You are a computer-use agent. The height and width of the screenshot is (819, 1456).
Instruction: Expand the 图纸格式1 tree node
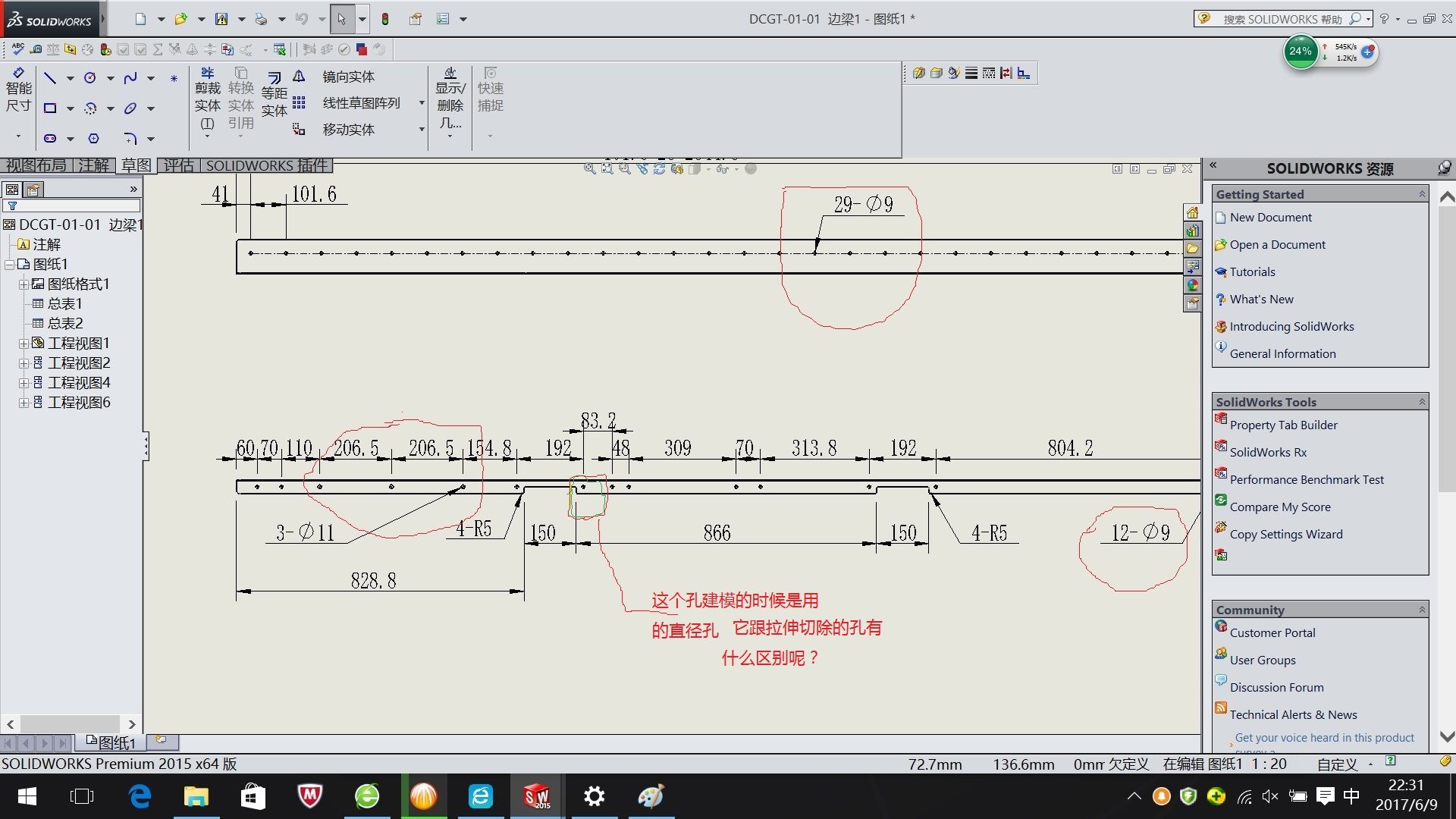coord(24,284)
